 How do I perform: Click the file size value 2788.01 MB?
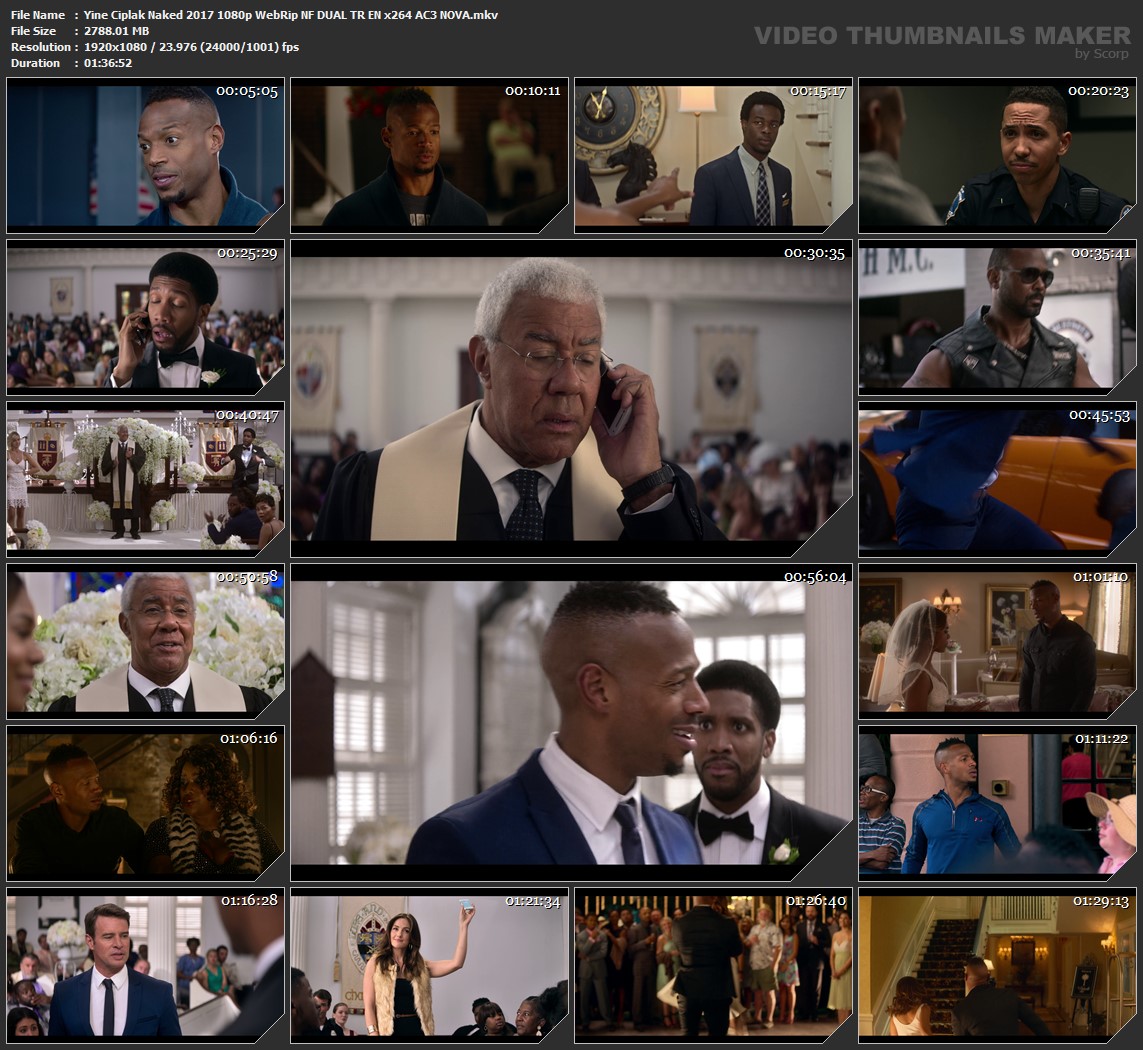pyautogui.click(x=117, y=31)
